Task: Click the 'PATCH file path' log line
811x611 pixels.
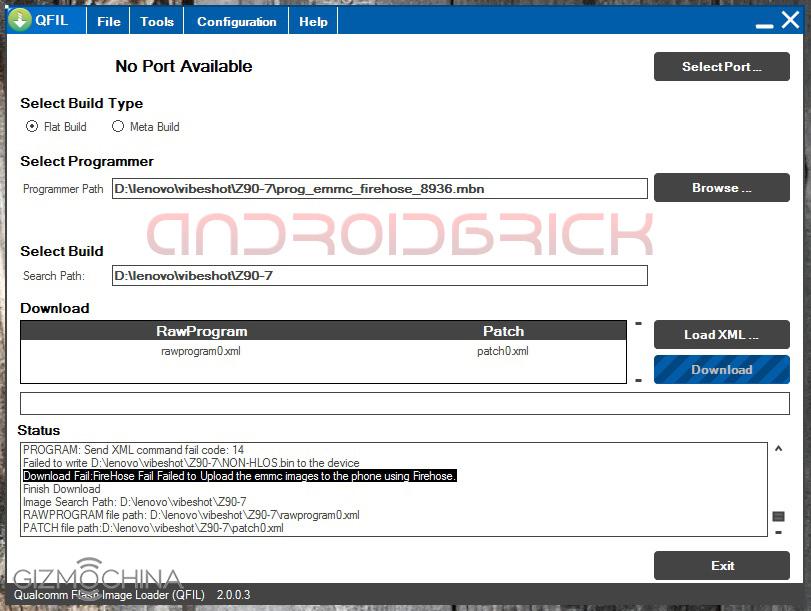Action: [153, 528]
